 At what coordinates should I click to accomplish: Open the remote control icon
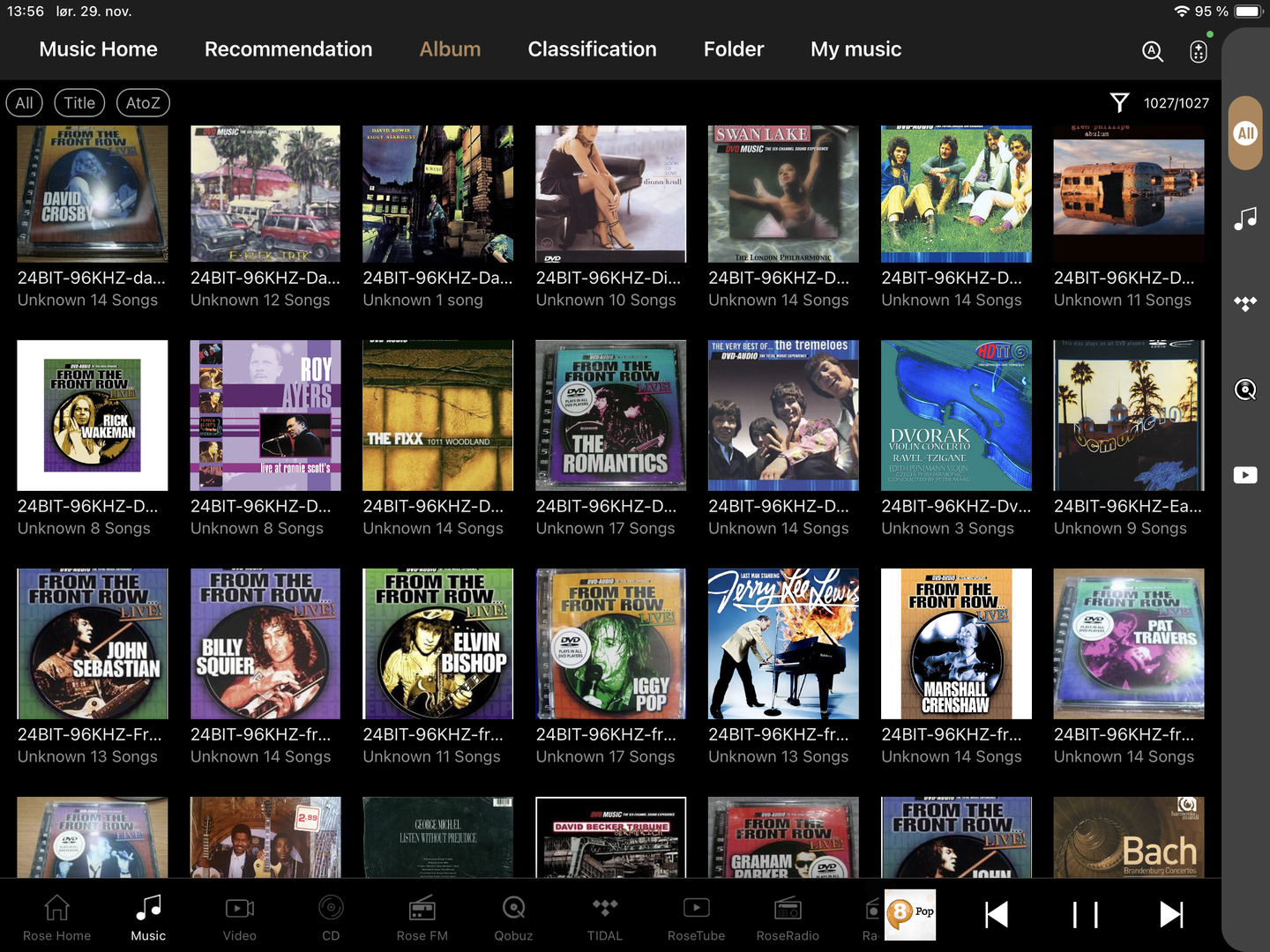[x=1198, y=51]
